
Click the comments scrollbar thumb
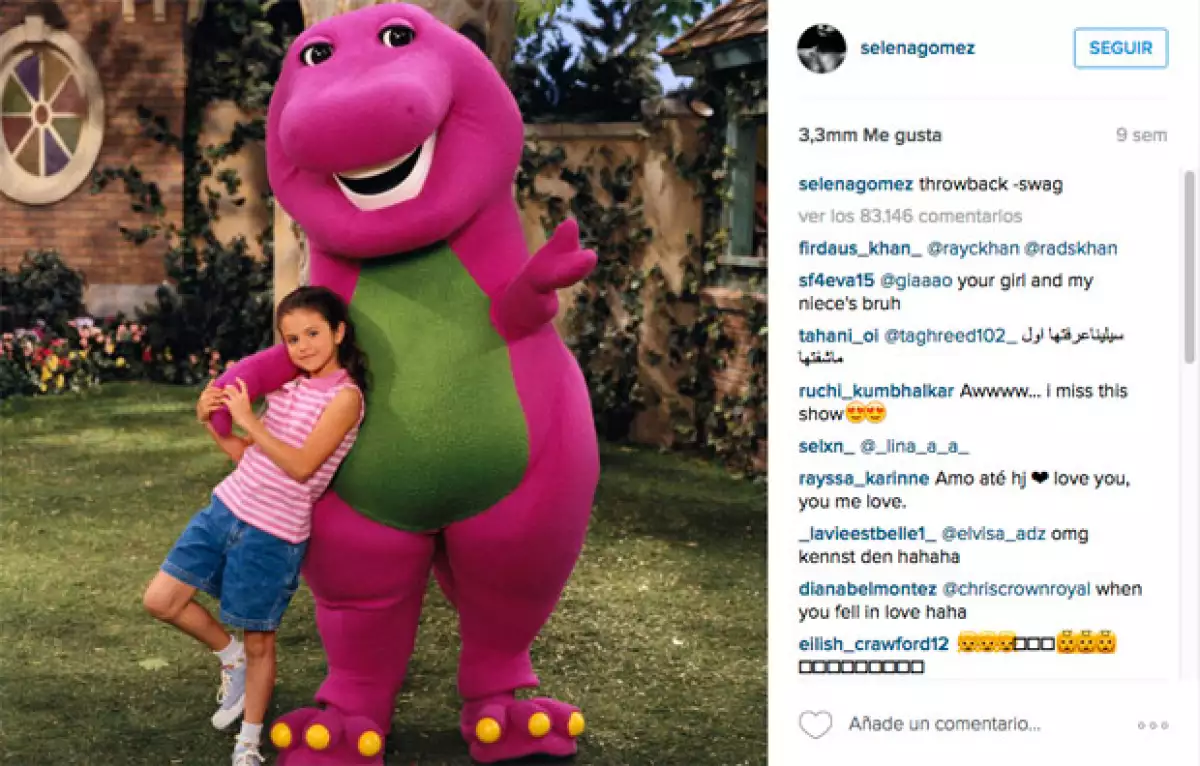tap(1189, 267)
